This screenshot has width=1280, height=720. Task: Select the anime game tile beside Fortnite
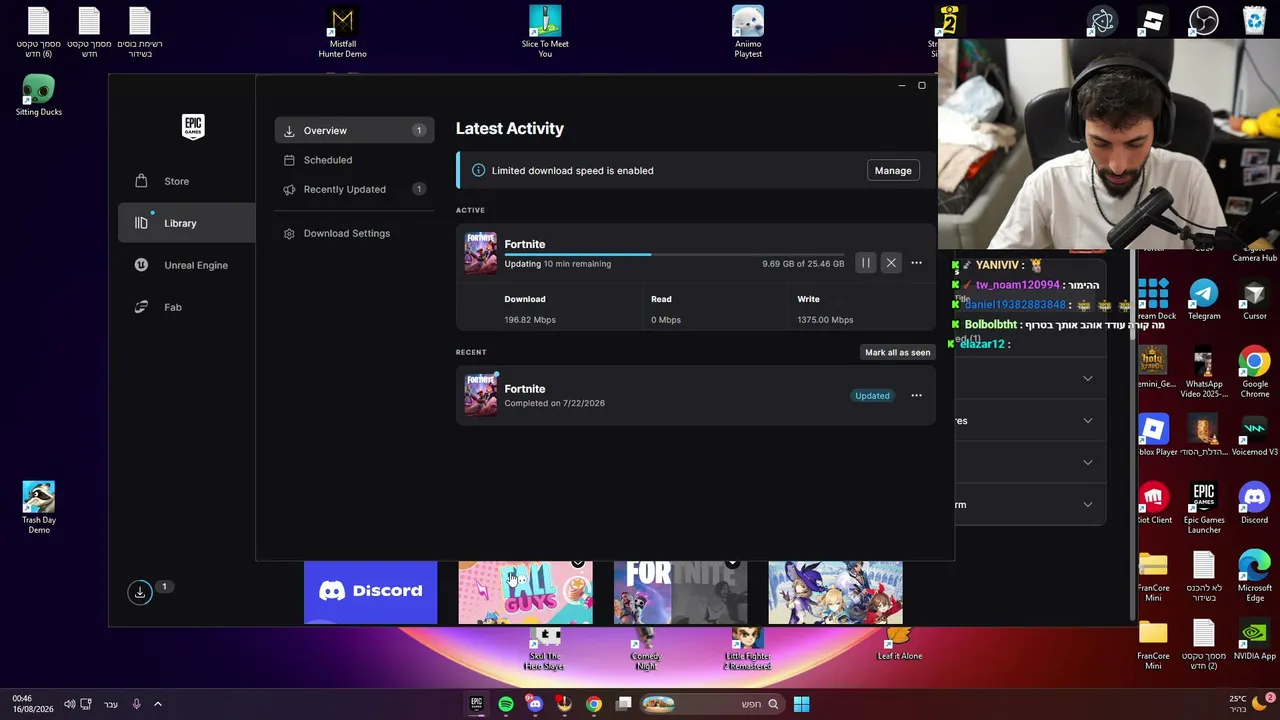[x=835, y=592]
